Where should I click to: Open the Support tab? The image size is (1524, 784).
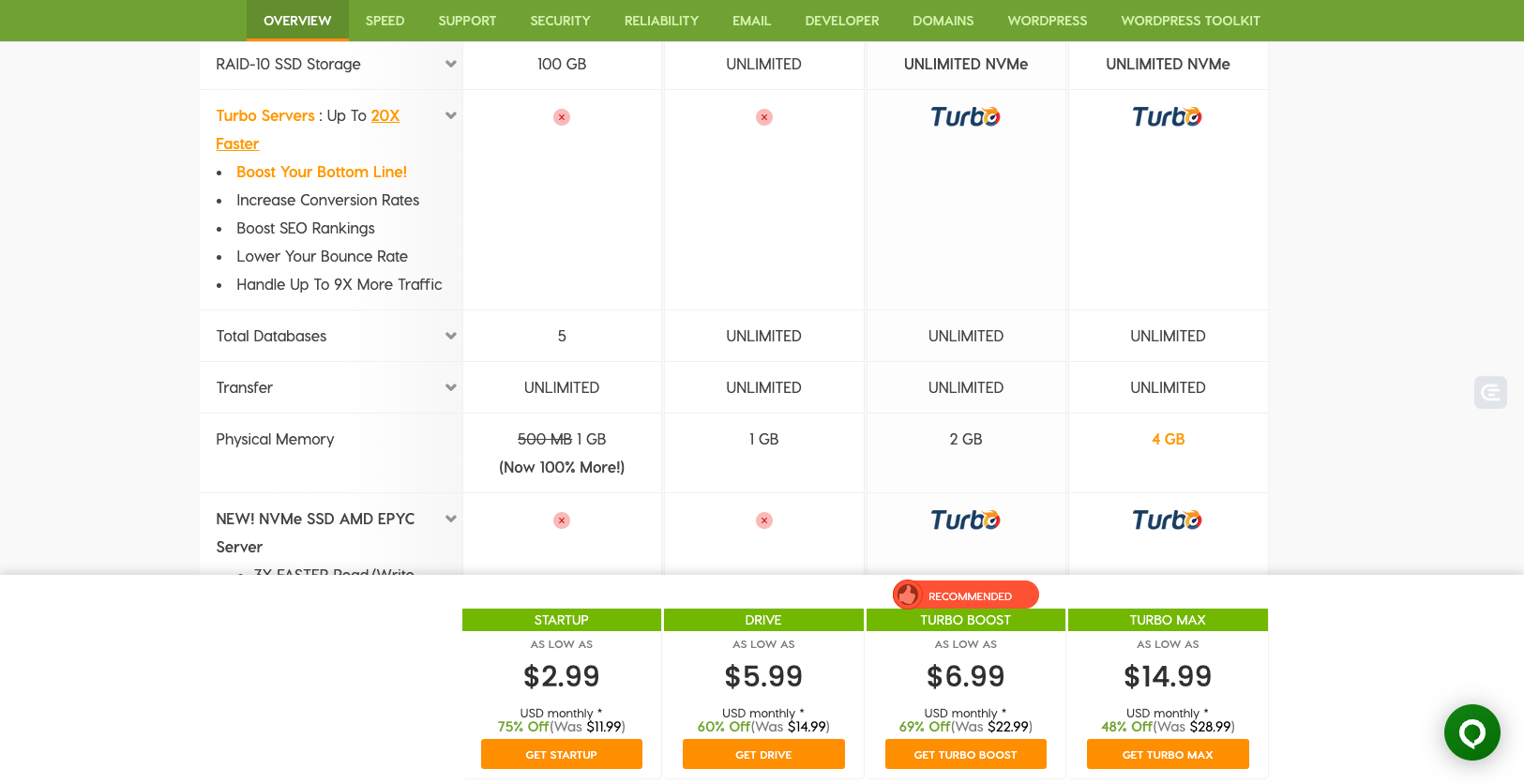(467, 21)
